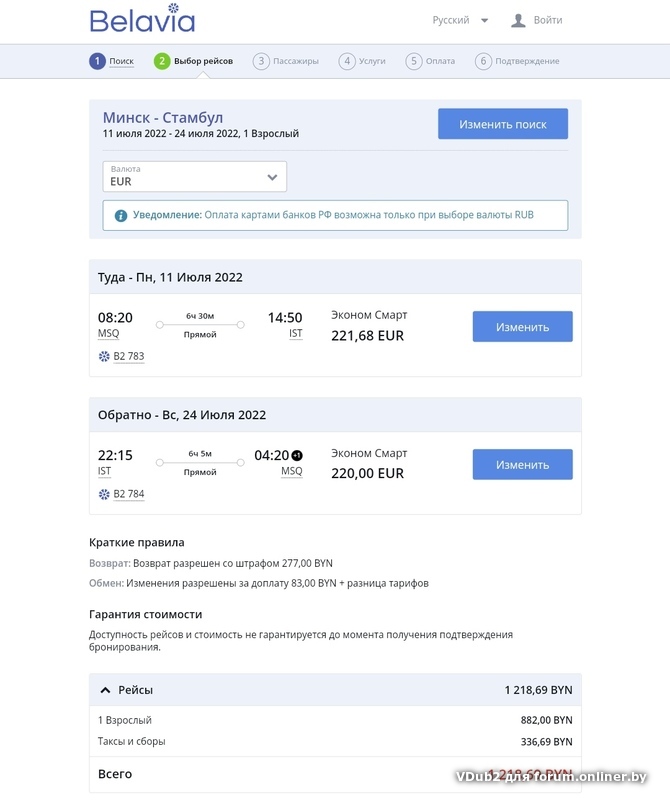670x800 pixels.
Task: Open flight number B2 784 link
Action: [x=129, y=494]
